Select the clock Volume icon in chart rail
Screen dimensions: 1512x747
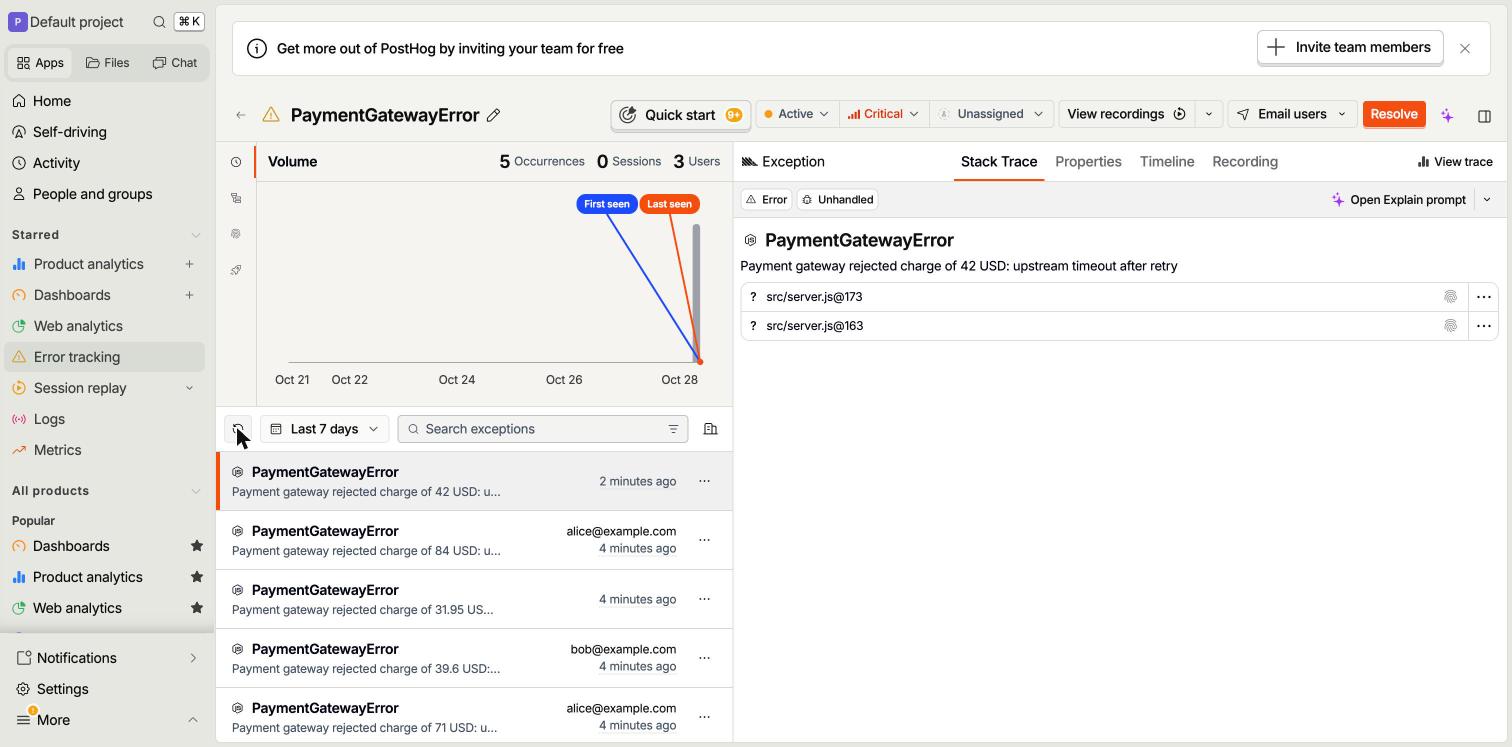(236, 162)
